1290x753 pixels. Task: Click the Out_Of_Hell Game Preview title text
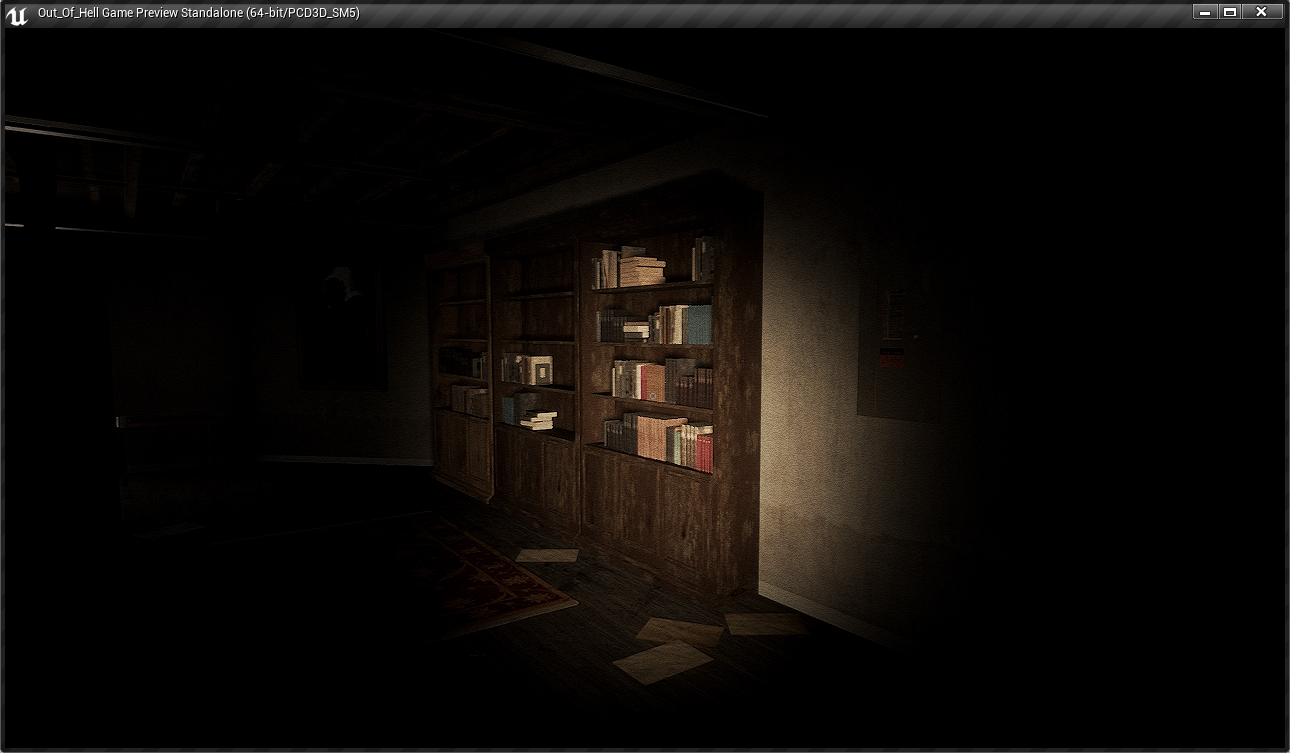[198, 13]
